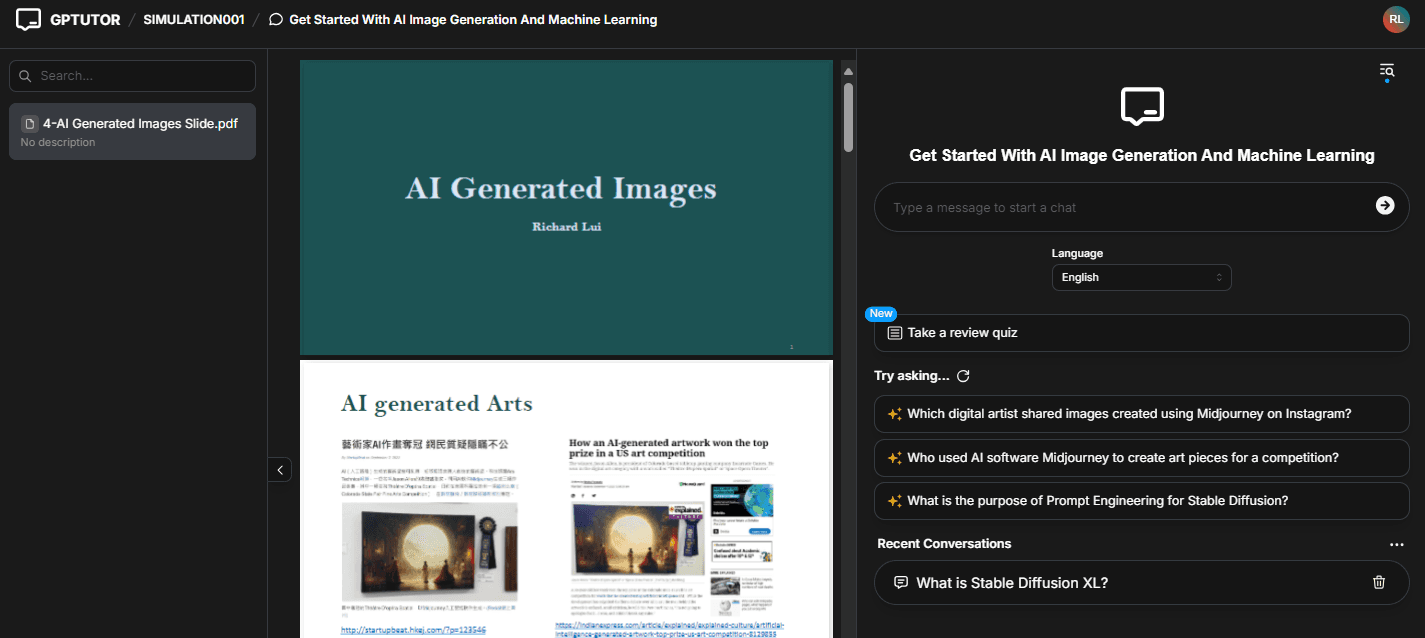Click the No description text under file

coord(58,143)
